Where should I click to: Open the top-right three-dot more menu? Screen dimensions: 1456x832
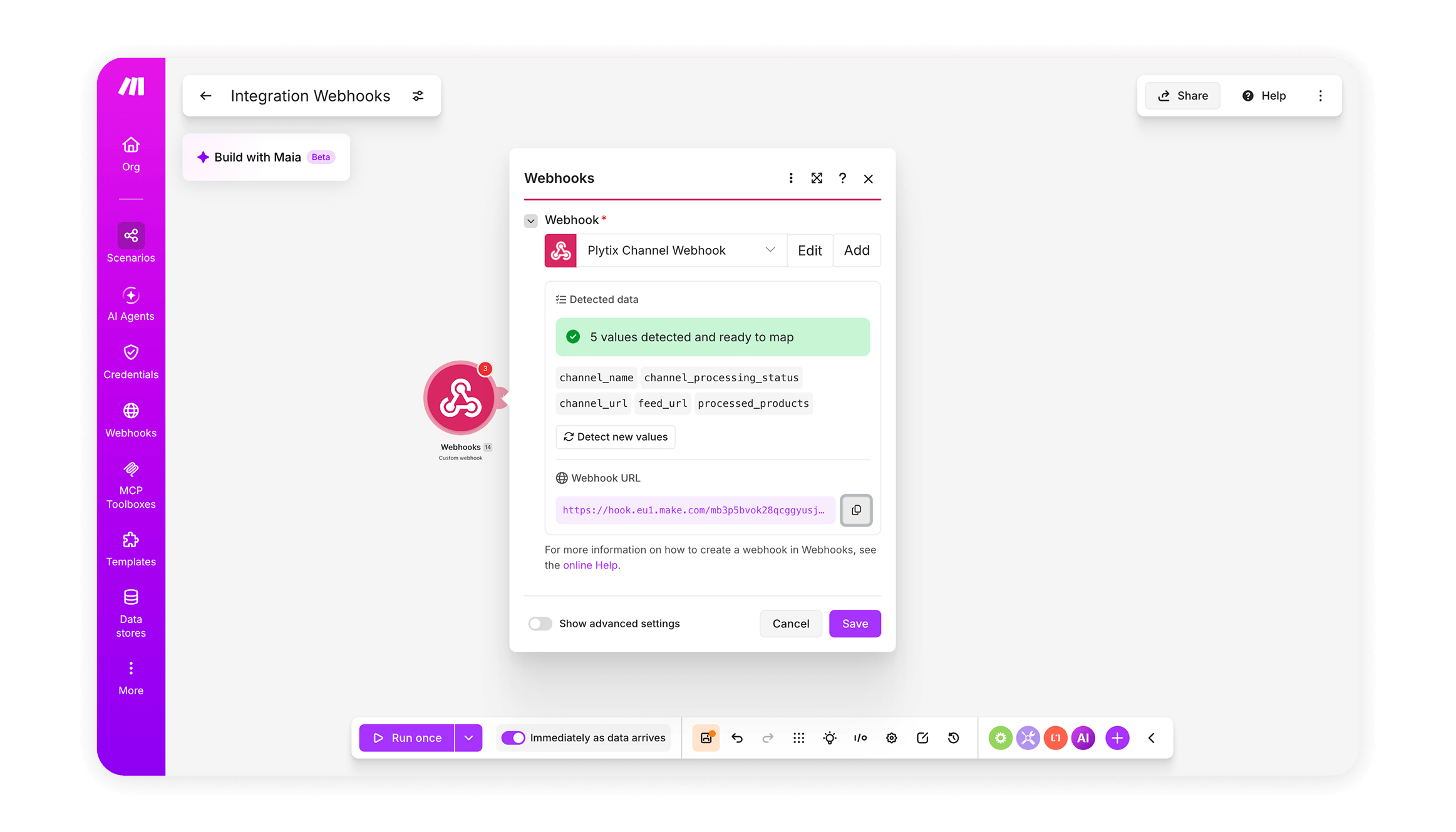point(1321,96)
